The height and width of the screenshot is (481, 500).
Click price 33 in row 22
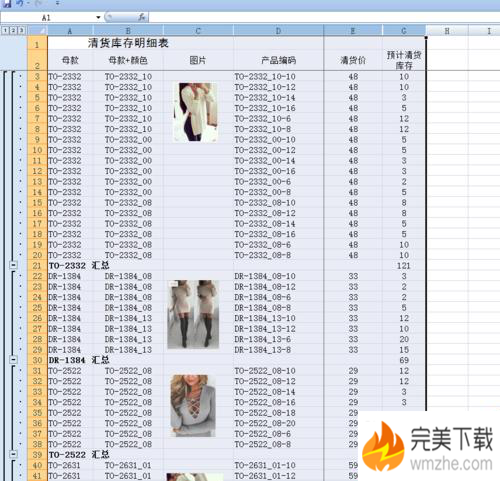353,276
